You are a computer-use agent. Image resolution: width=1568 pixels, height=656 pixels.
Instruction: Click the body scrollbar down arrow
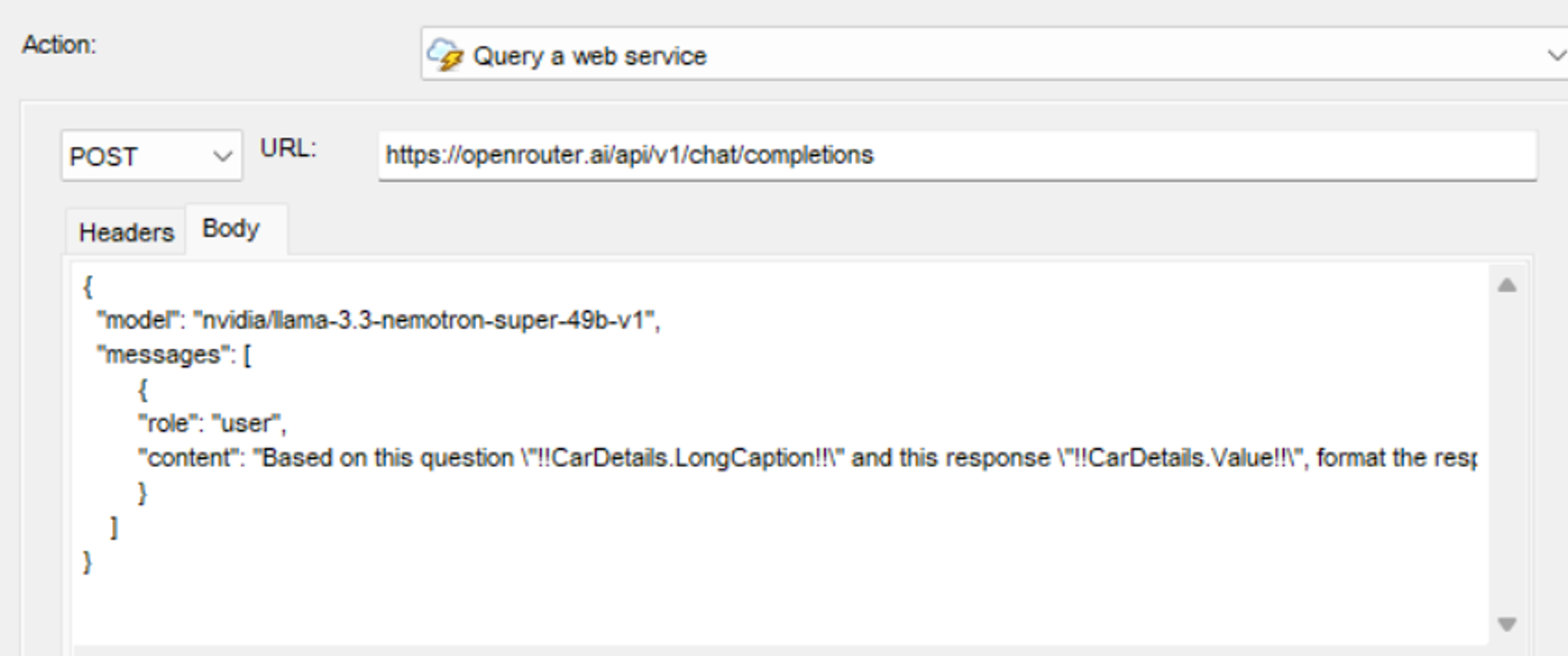pyautogui.click(x=1507, y=624)
